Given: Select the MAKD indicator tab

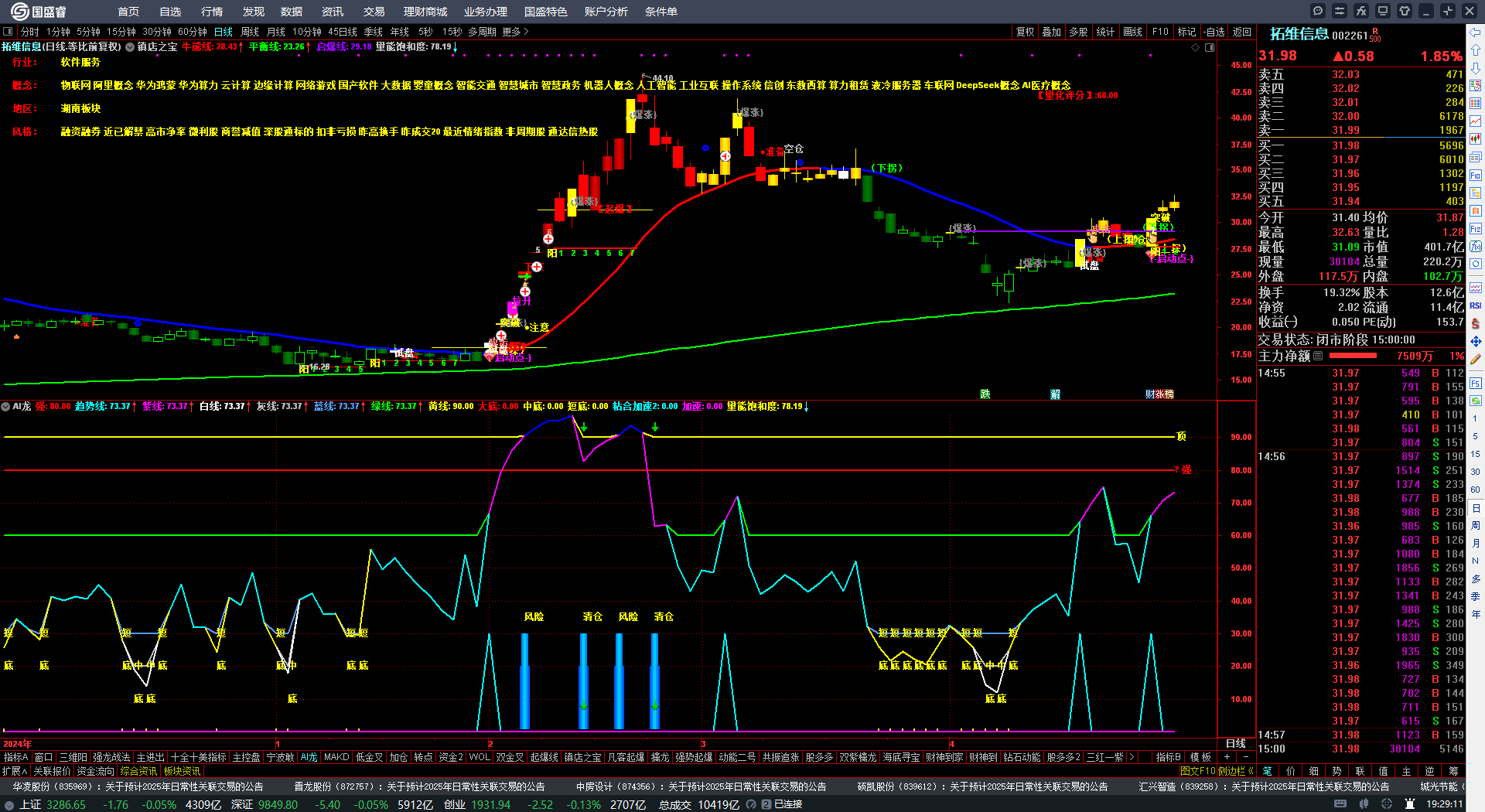Looking at the screenshot, I should point(336,757).
